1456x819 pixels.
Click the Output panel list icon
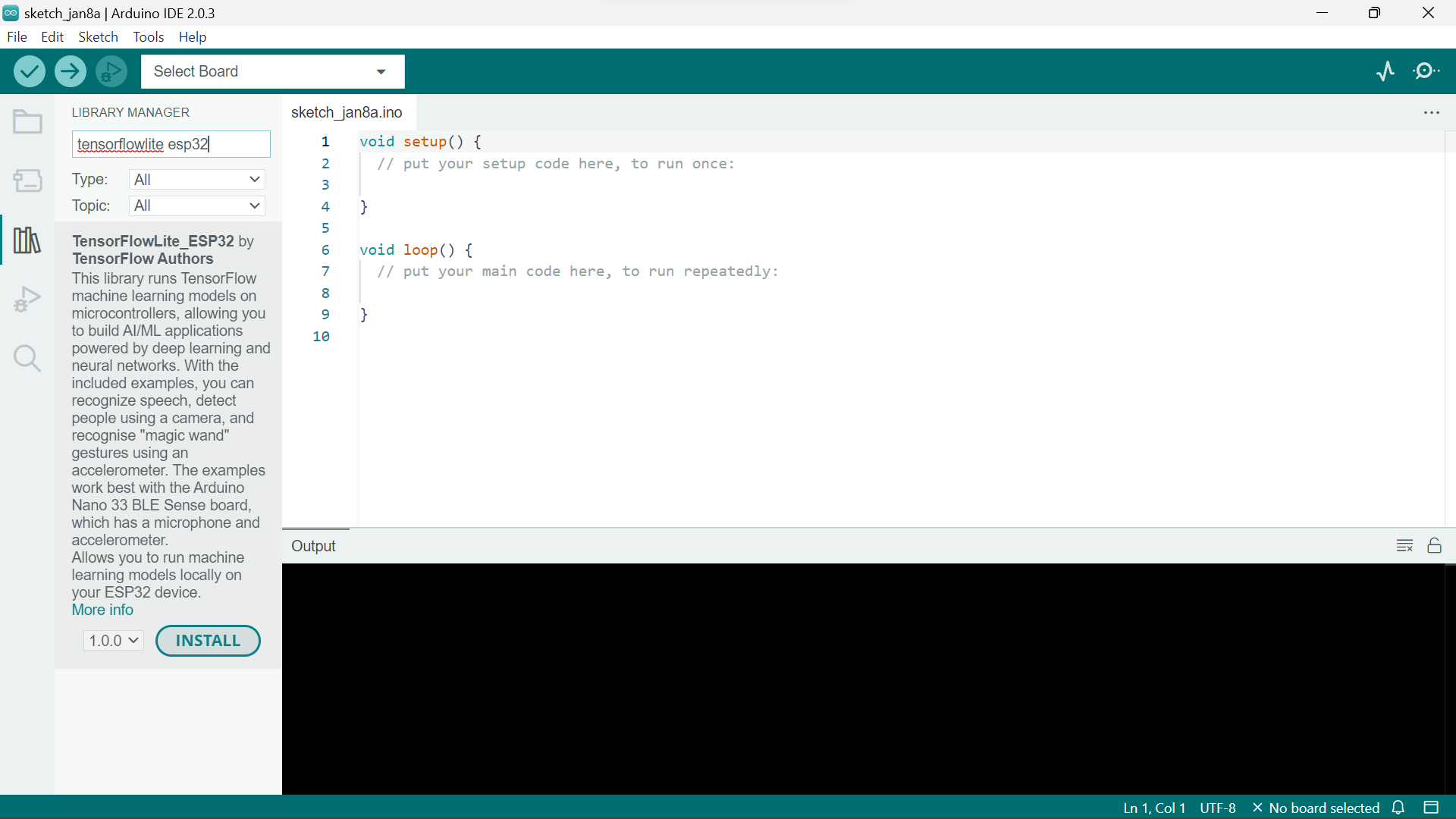[x=1405, y=545]
